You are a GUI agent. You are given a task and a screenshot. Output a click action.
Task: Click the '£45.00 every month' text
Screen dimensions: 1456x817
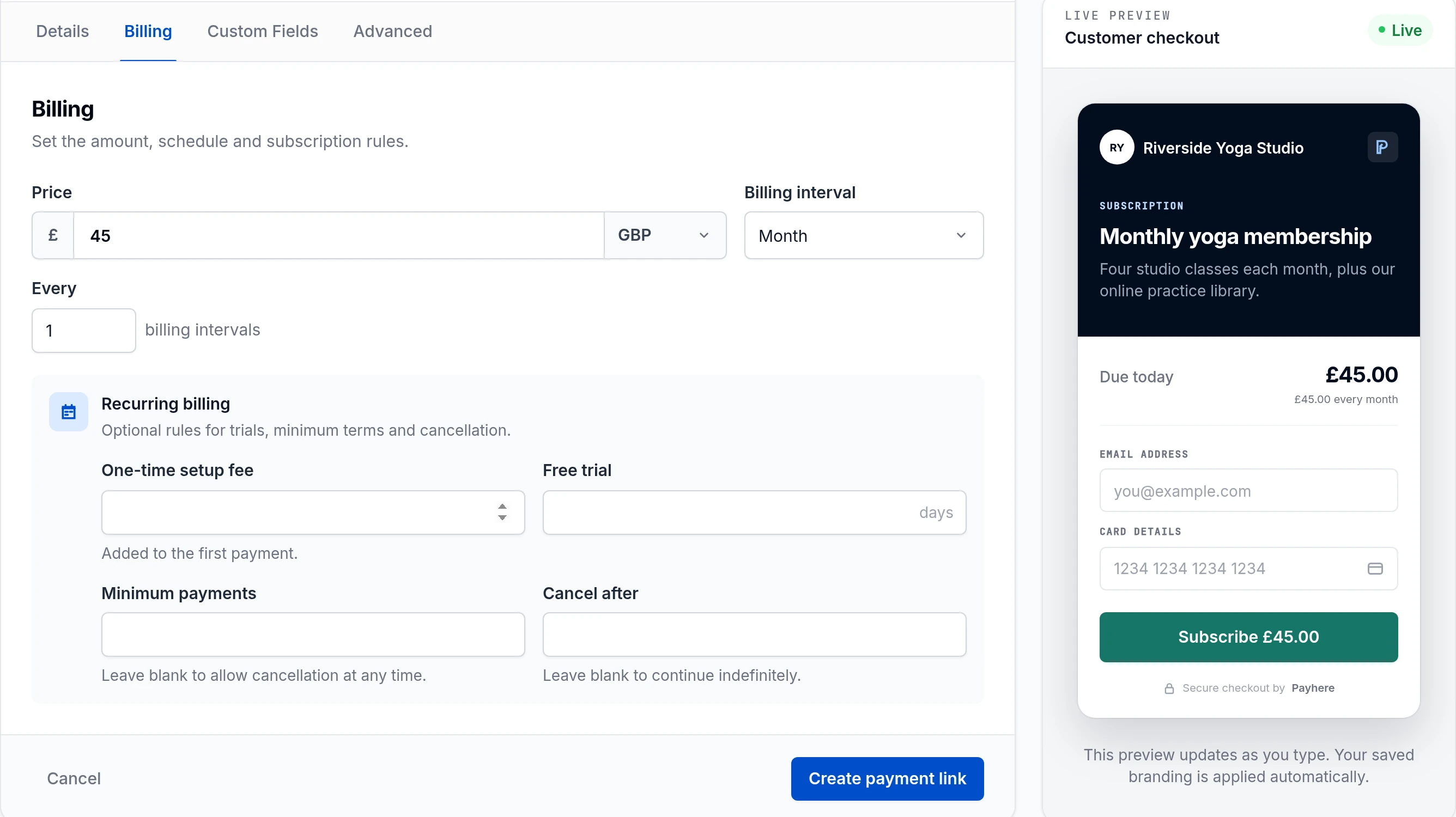(x=1345, y=399)
